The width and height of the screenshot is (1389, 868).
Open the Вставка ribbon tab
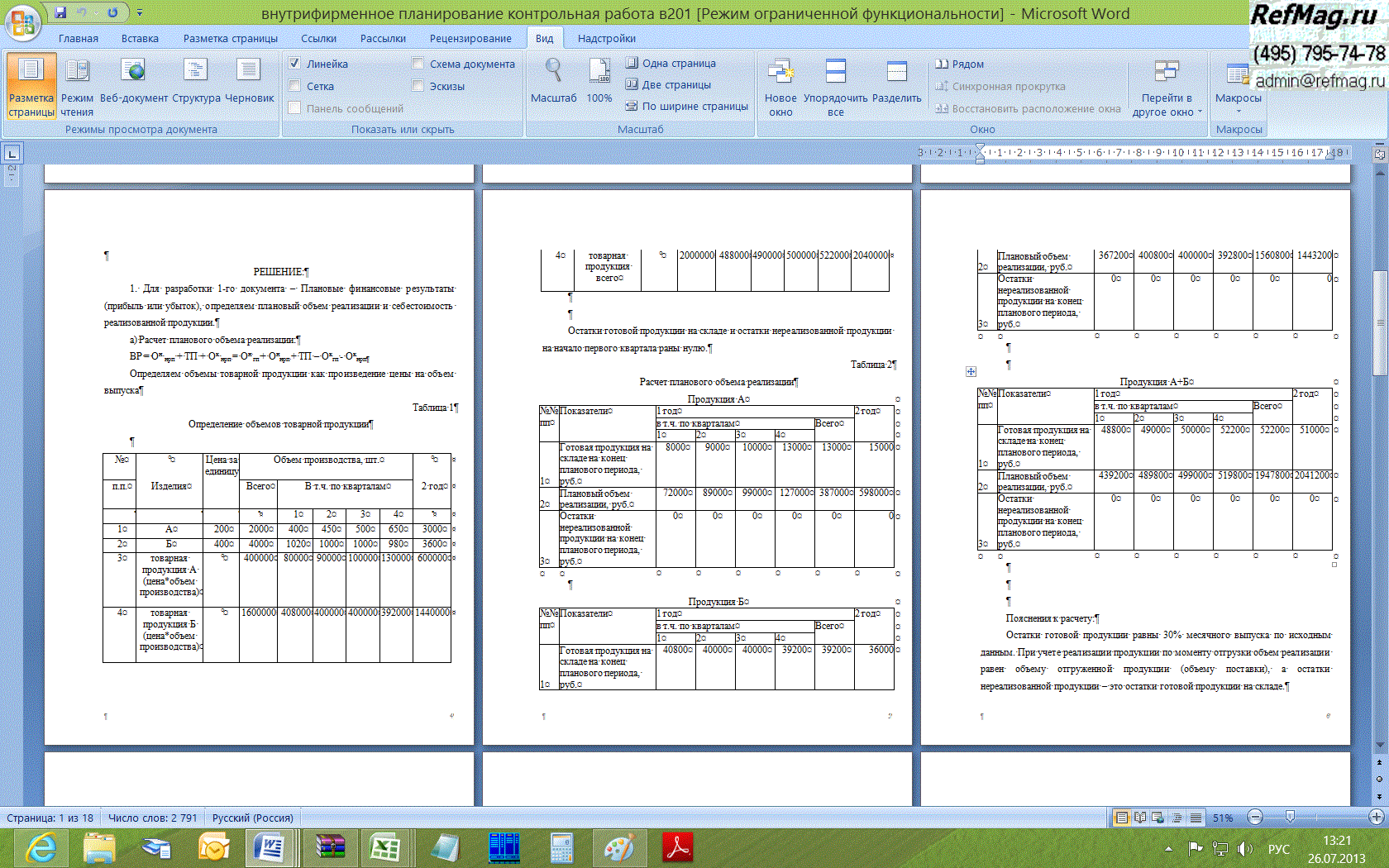(x=140, y=38)
